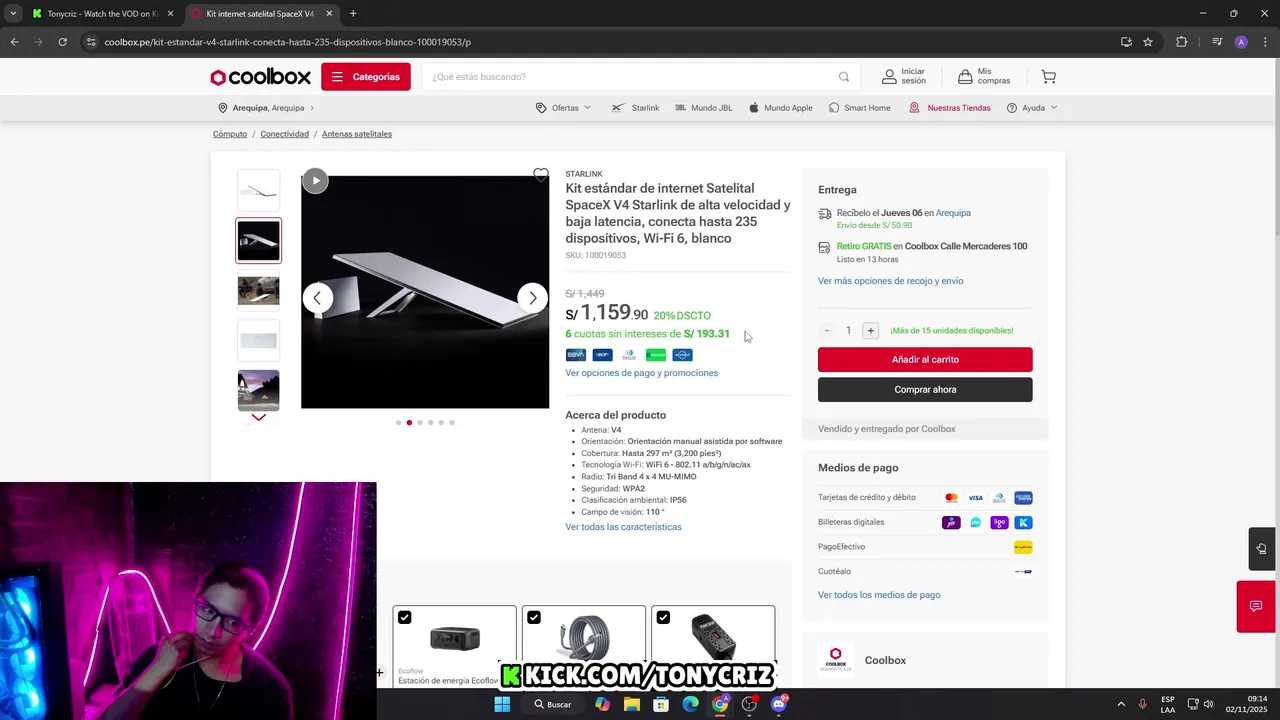
Task: Expand the Arequipa location selector
Action: click(x=266, y=108)
